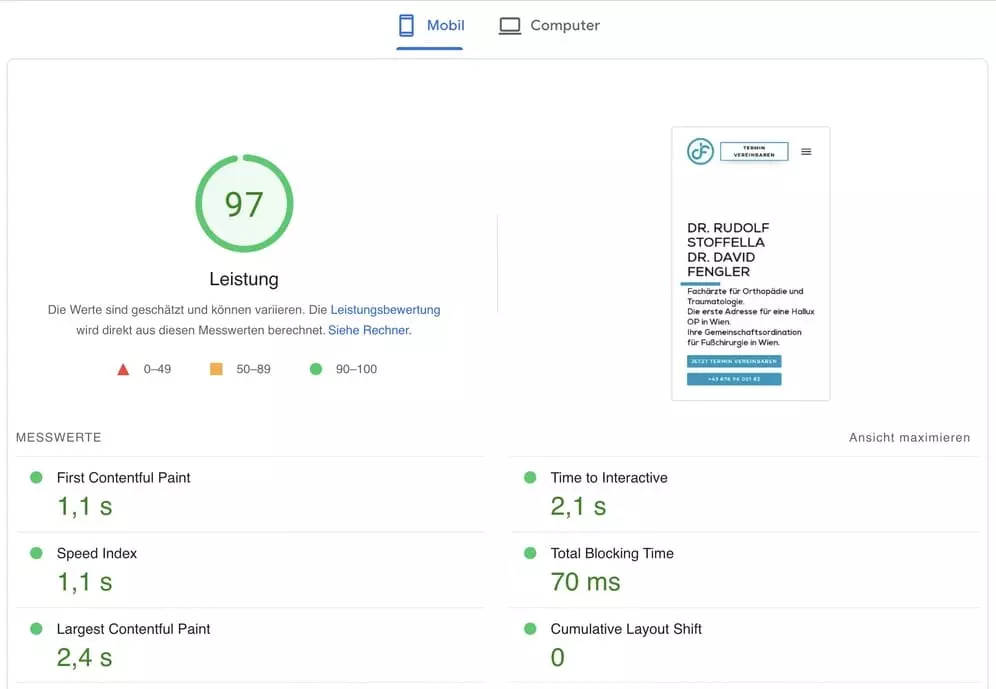Click the laptop computer icon

coord(509,26)
